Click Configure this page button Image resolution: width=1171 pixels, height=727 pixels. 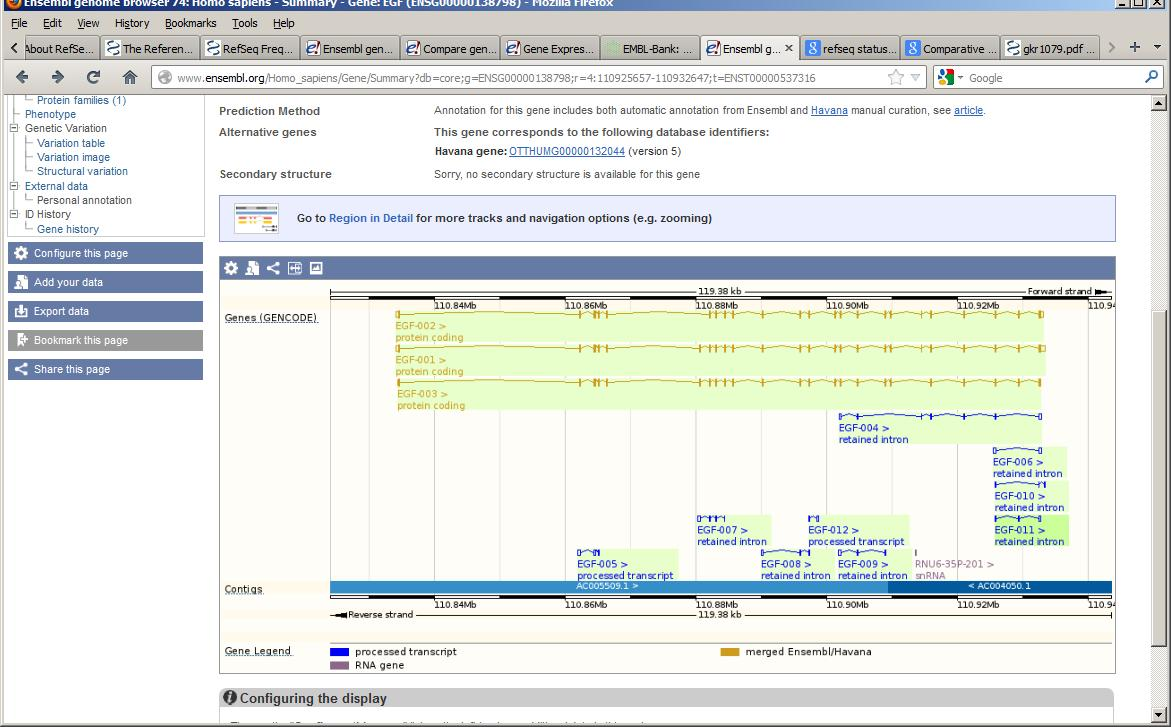tap(105, 253)
